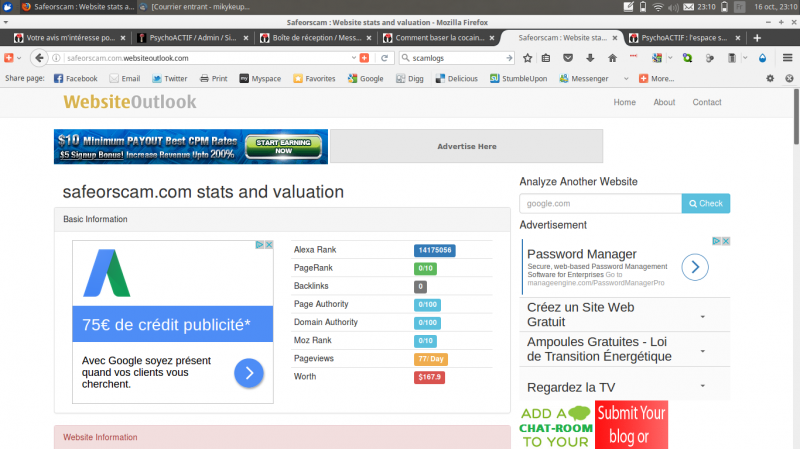
Task: Switch to the Boîte de réception tab
Action: [315, 38]
